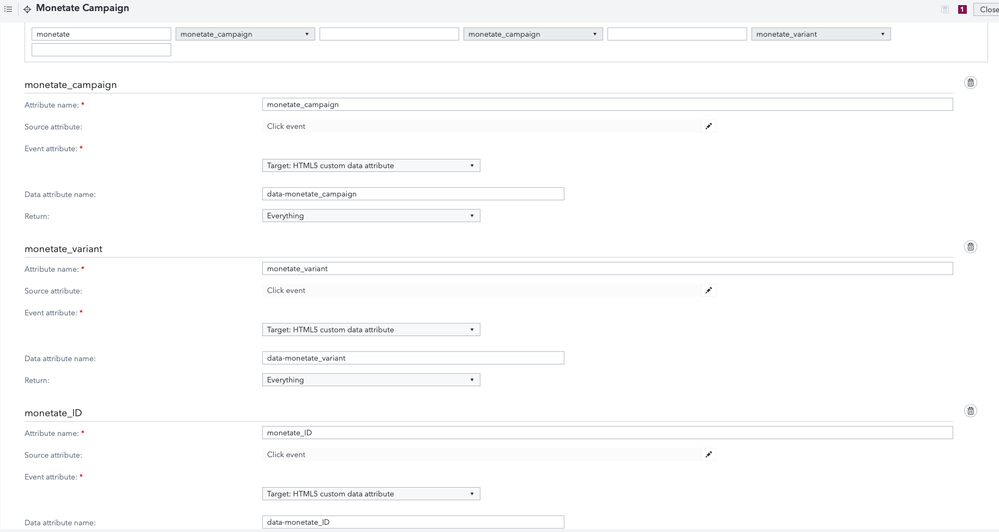Open Event attribute dropdown for monetate_ID
Viewport: 999px width, 532px height.
(x=371, y=494)
